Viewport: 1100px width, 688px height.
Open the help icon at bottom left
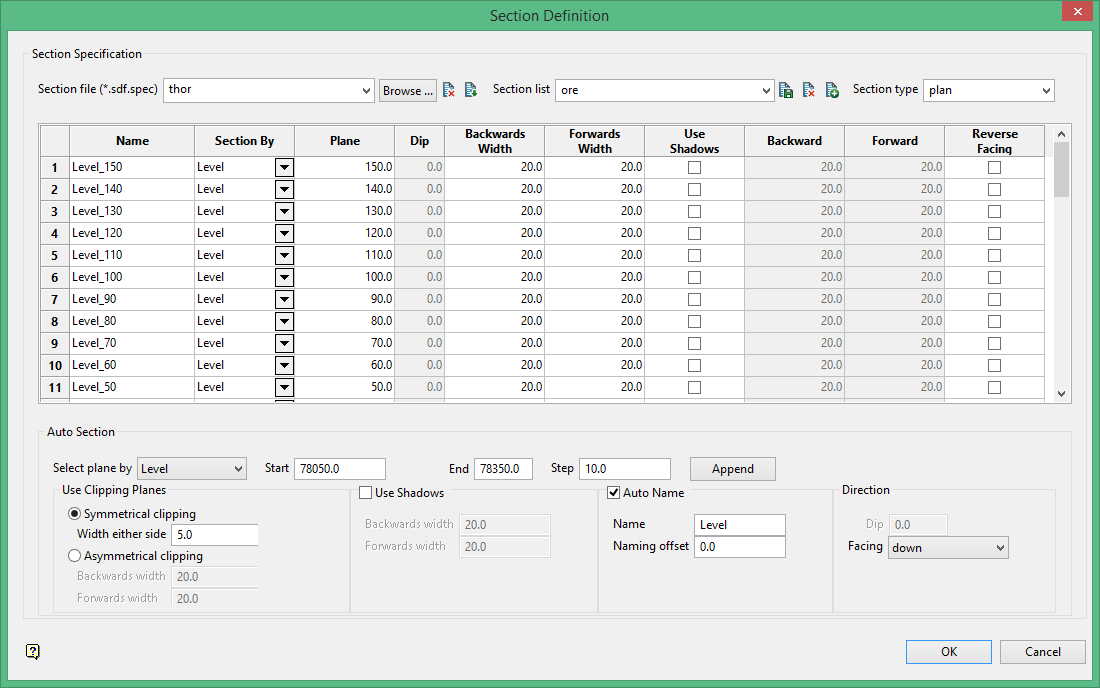(x=33, y=652)
